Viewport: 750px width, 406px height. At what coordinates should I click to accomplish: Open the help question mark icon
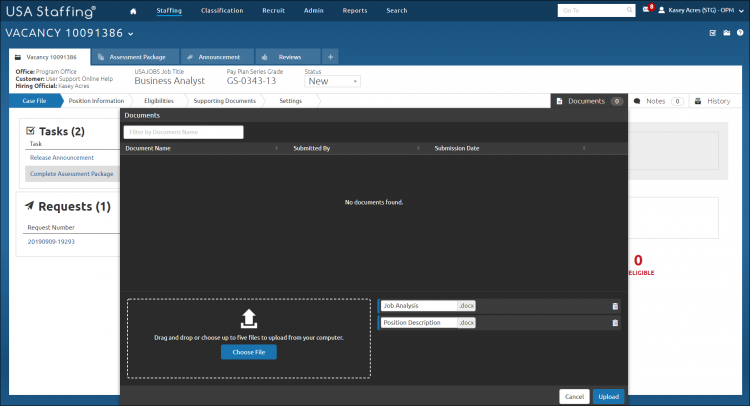click(740, 33)
